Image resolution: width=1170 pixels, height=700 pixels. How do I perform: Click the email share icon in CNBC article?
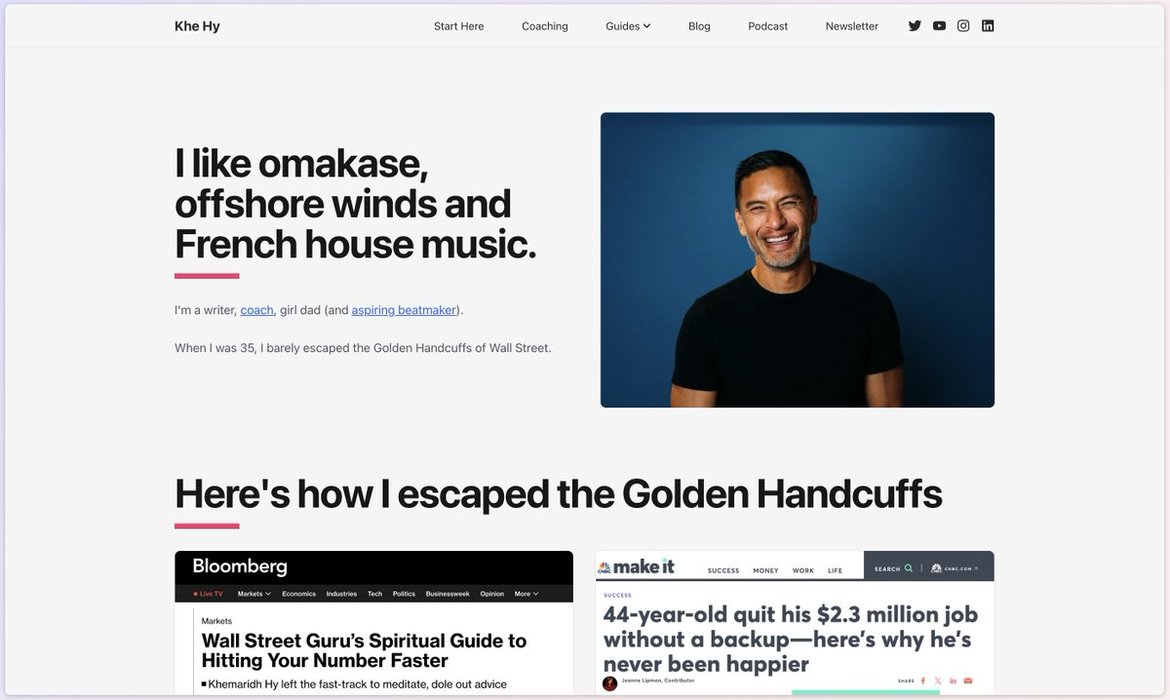(x=968, y=681)
